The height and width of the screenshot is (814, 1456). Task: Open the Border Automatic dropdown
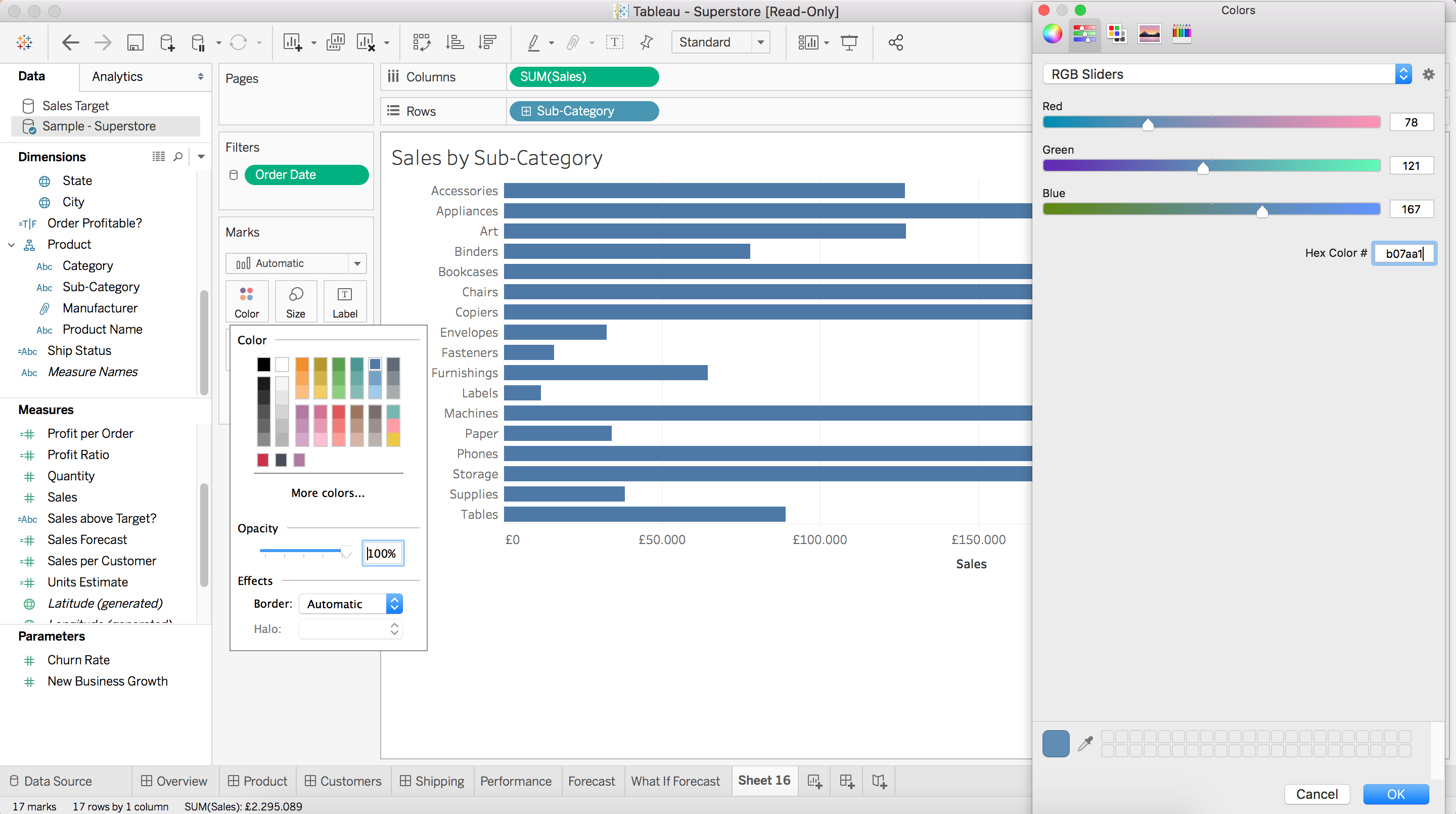350,604
